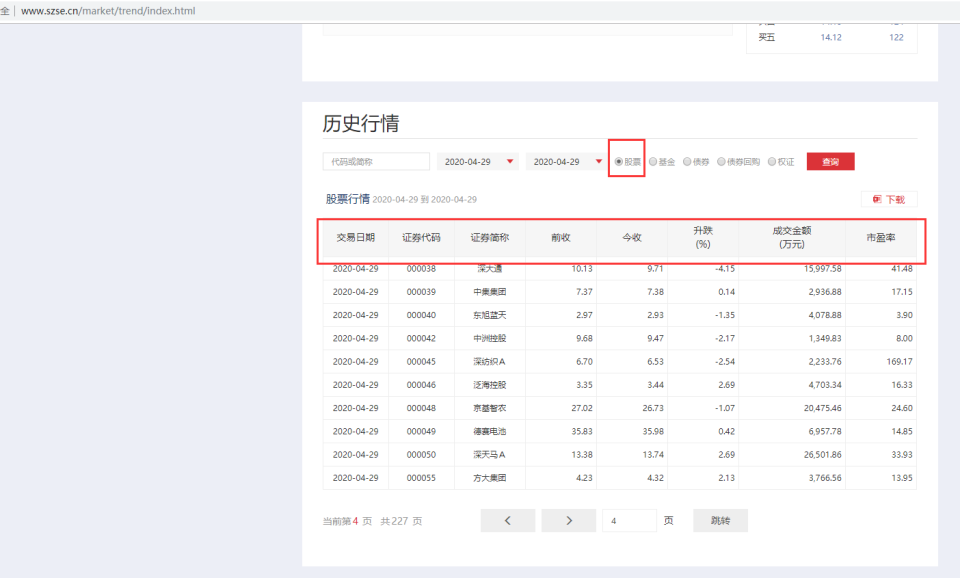The width and height of the screenshot is (960, 578).
Task: Click the 德赛电池 name cell
Action: pos(490,432)
